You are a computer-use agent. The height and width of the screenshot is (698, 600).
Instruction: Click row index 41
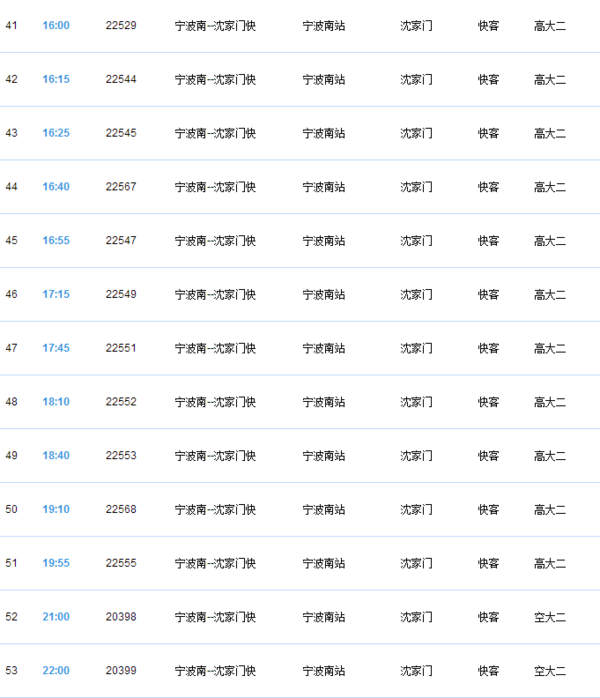click(12, 25)
